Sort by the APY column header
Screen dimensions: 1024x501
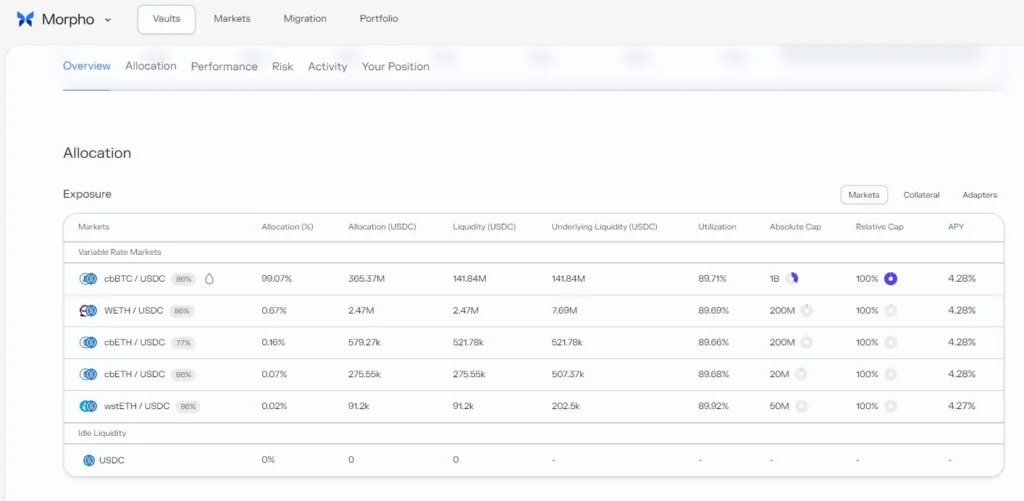click(955, 227)
